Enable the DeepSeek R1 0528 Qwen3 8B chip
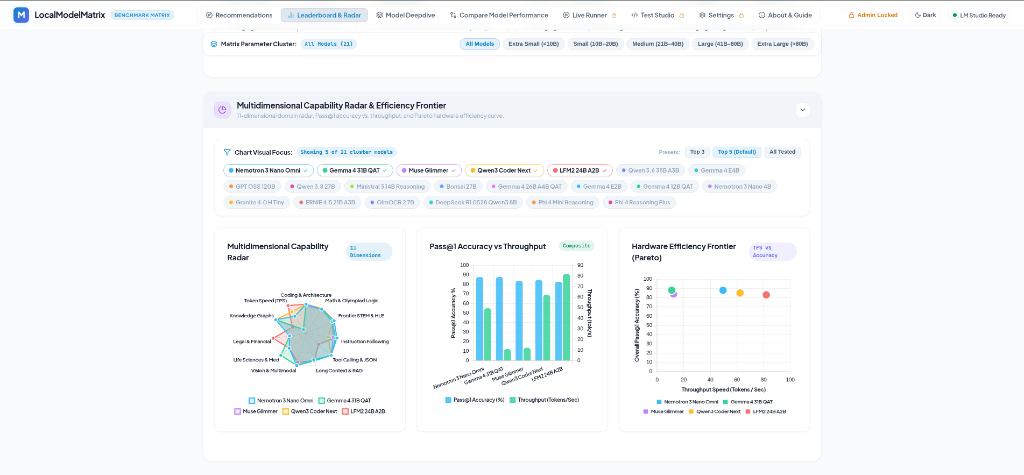Image resolution: width=1024 pixels, height=475 pixels. tap(473, 203)
